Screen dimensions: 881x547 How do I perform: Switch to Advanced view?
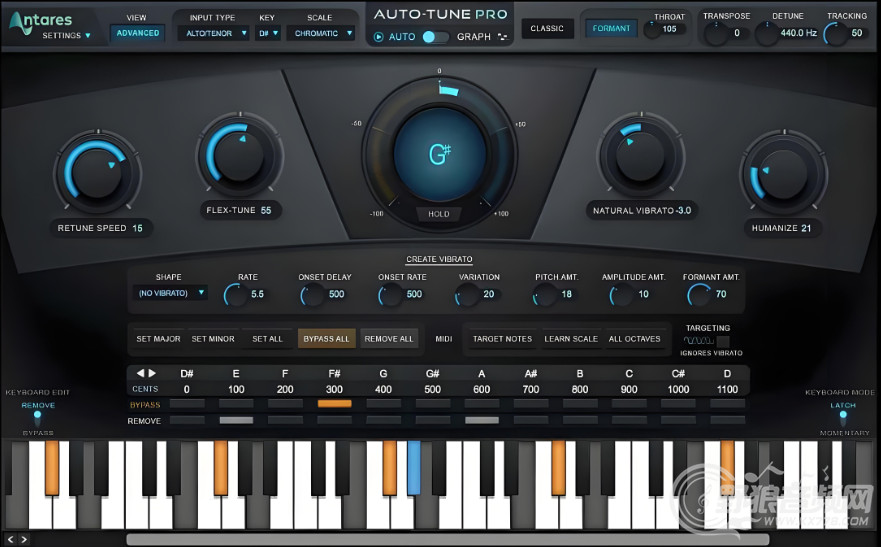pos(138,33)
